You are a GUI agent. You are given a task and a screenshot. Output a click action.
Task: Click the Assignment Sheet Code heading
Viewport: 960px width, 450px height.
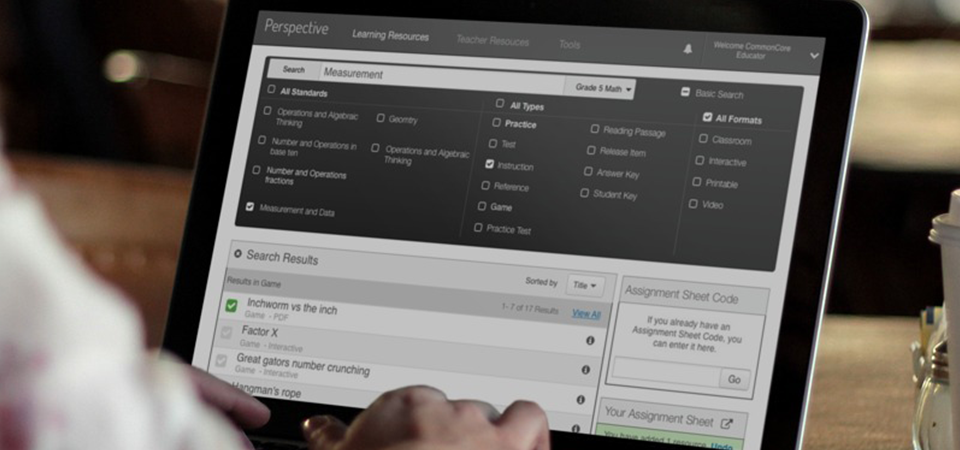[x=681, y=294]
